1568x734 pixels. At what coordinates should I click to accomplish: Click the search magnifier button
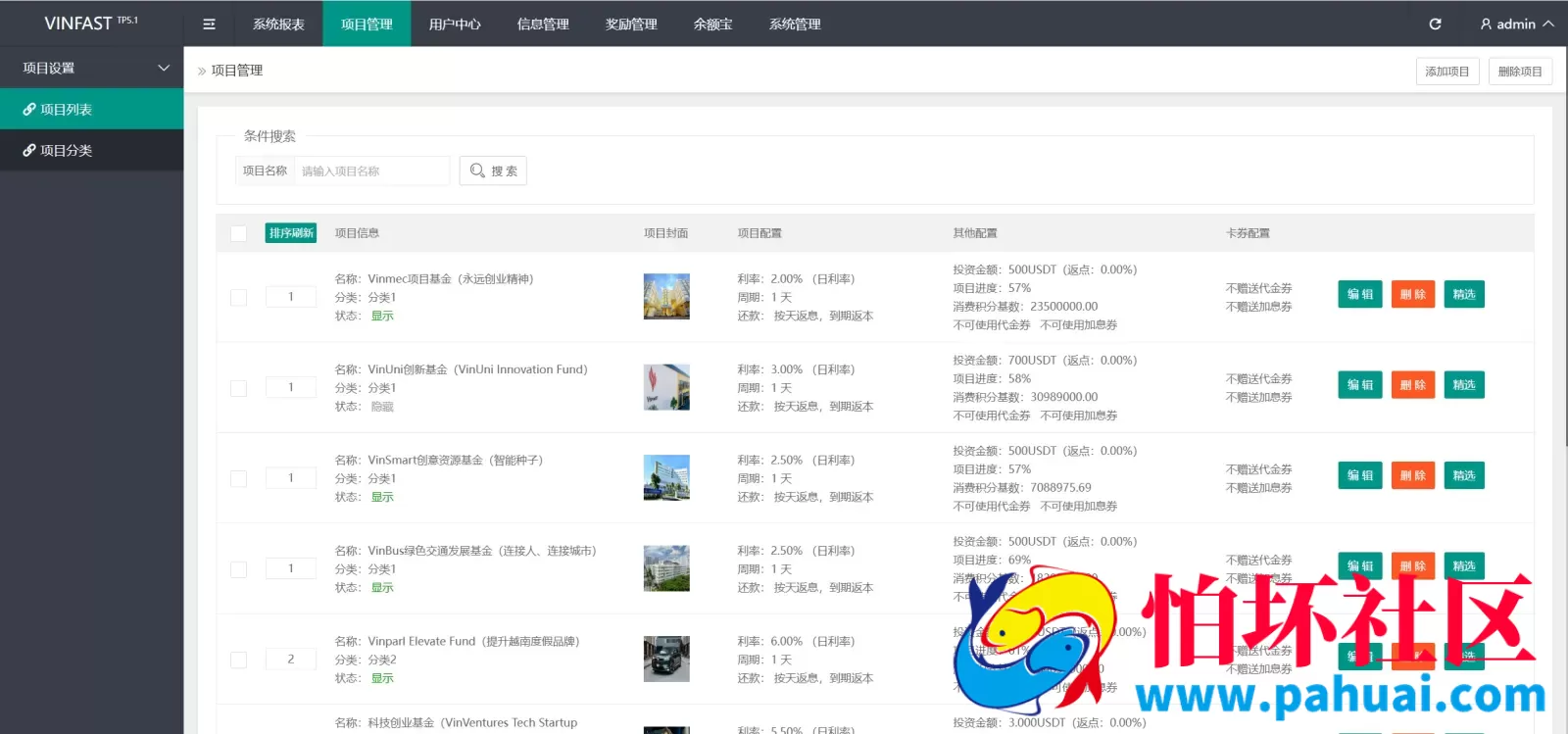pos(493,171)
